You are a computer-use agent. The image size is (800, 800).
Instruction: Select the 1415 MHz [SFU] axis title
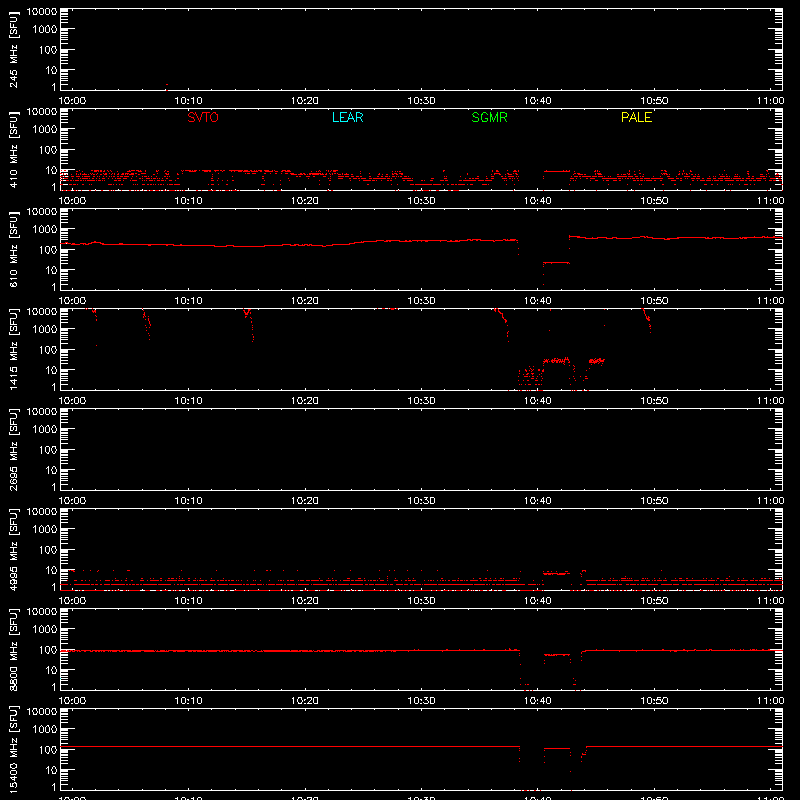13,349
